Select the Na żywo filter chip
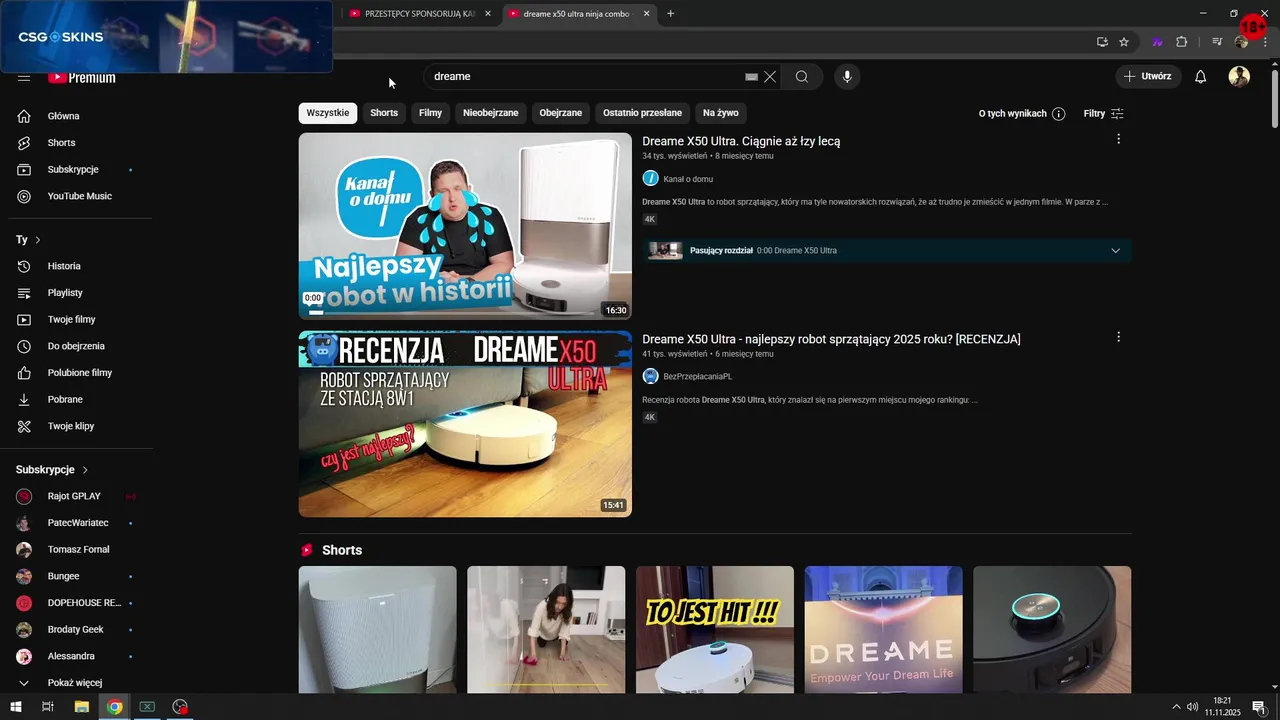This screenshot has width=1280, height=720. (720, 113)
